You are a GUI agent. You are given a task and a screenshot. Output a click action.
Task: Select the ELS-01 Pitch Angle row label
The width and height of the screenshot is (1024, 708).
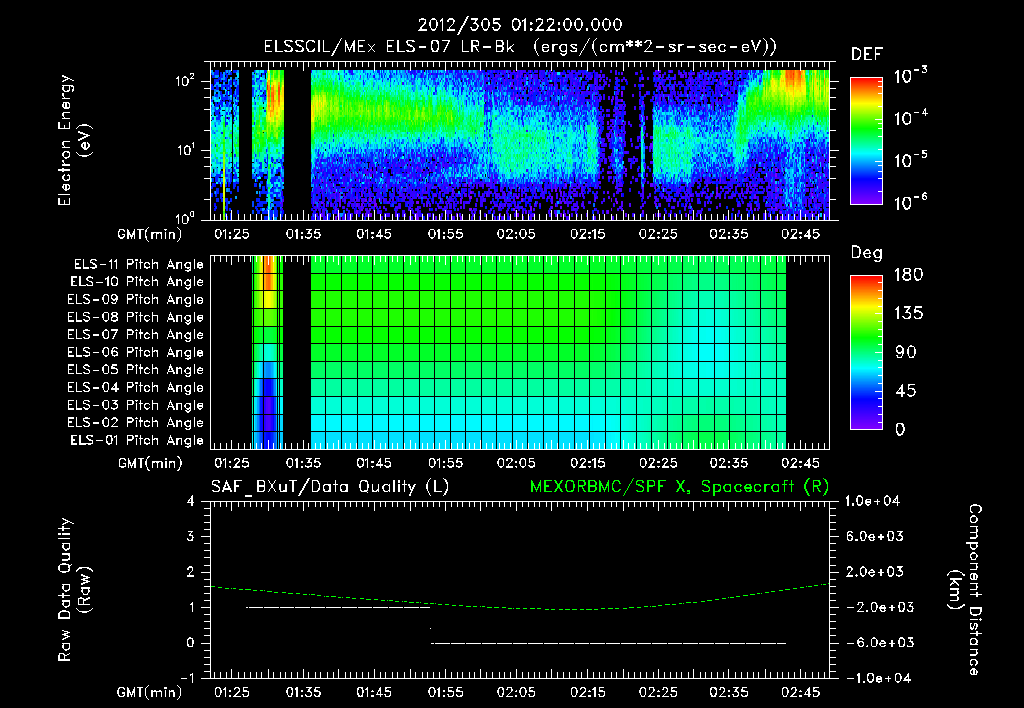(x=137, y=440)
